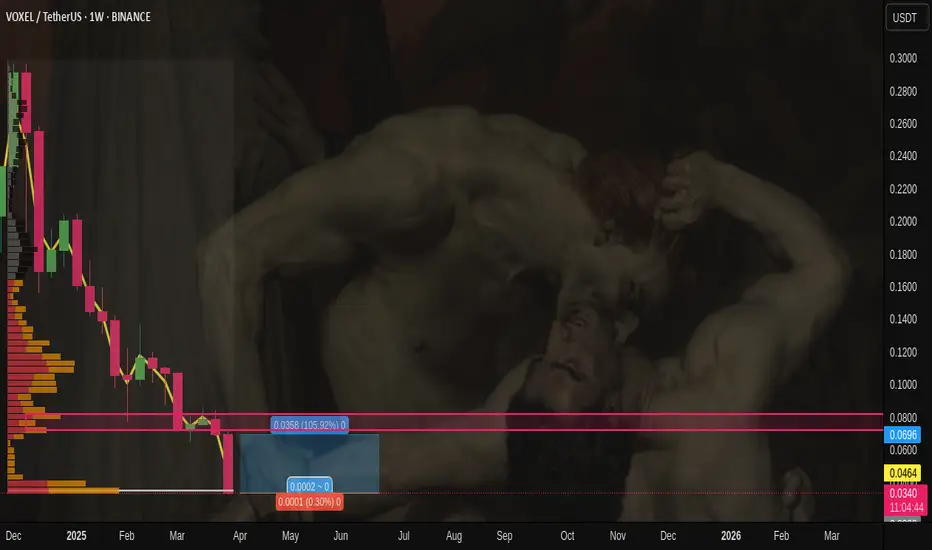Click the 0.1000 price axis label

pos(903,385)
